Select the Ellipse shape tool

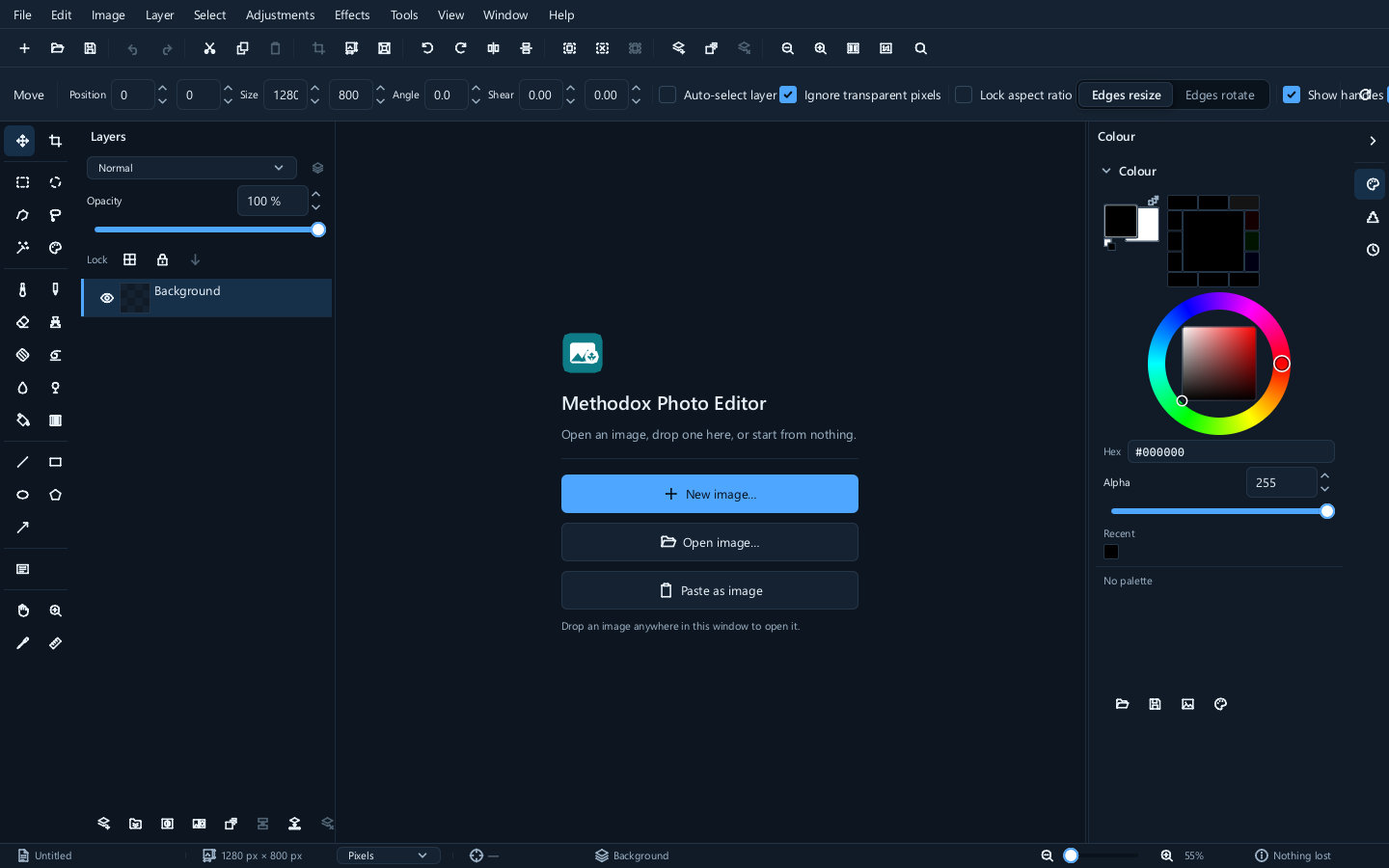[22, 495]
